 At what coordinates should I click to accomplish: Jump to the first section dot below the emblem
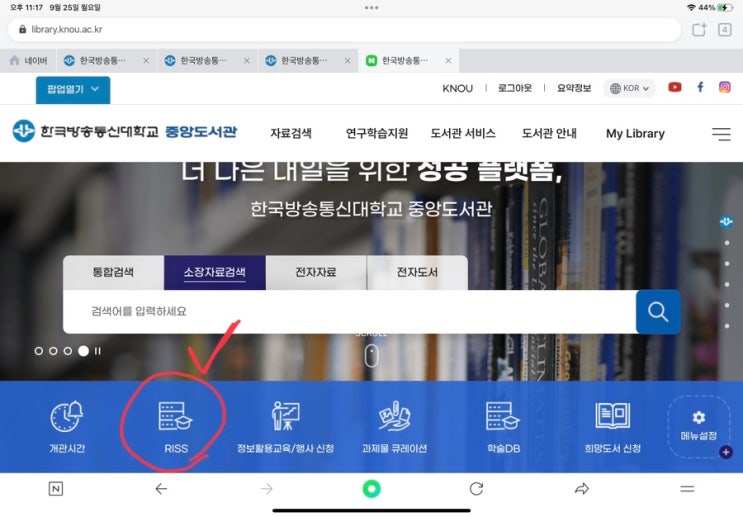[x=727, y=243]
